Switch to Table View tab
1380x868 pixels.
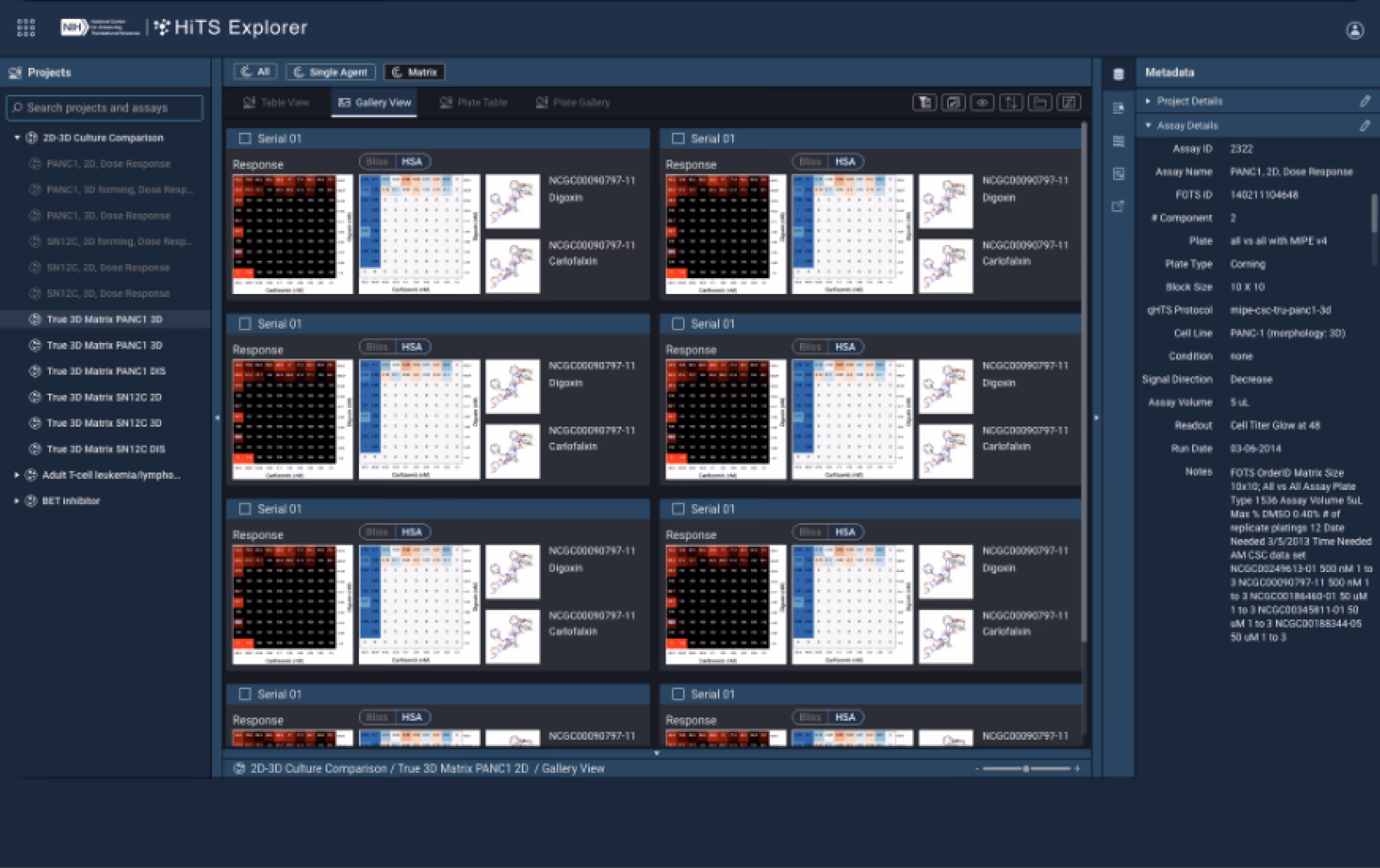click(x=276, y=103)
